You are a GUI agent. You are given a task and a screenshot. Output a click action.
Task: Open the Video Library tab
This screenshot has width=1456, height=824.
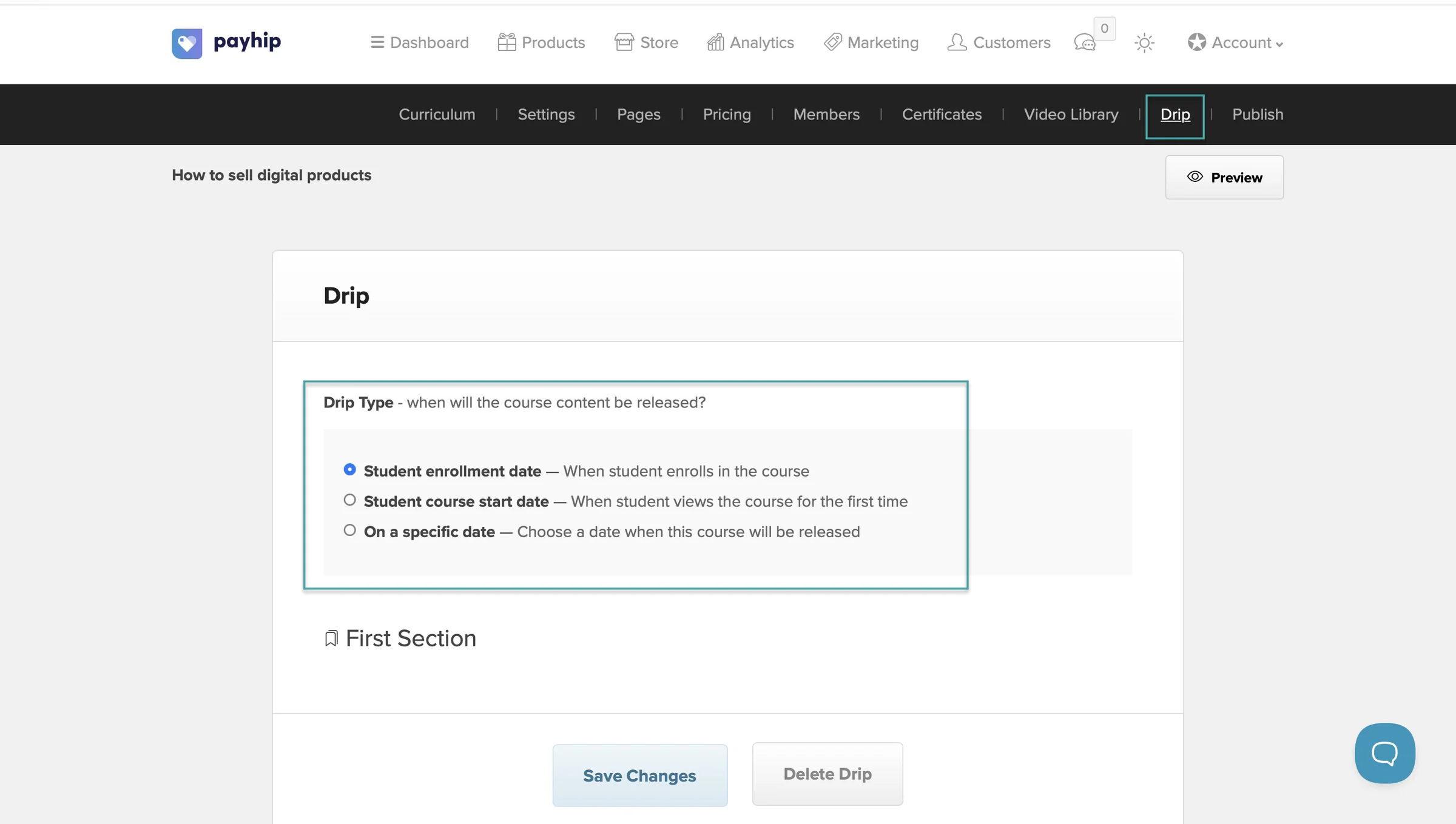(1071, 115)
